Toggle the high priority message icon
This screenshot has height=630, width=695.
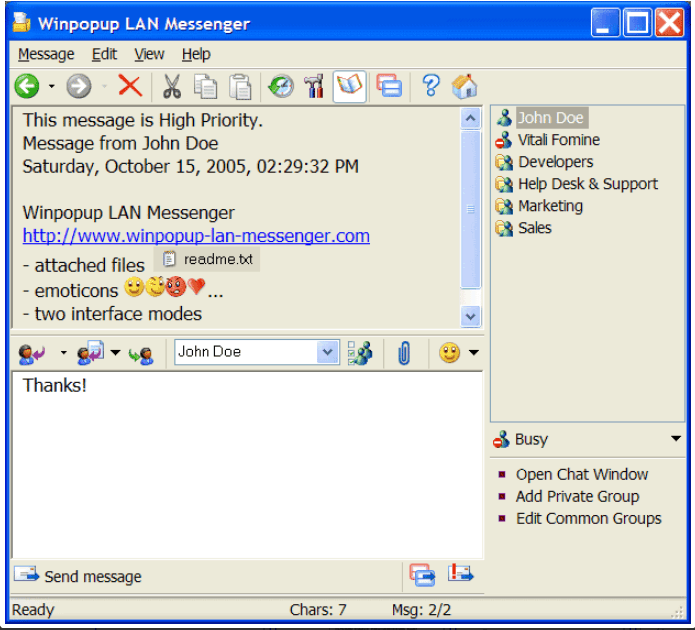click(461, 575)
